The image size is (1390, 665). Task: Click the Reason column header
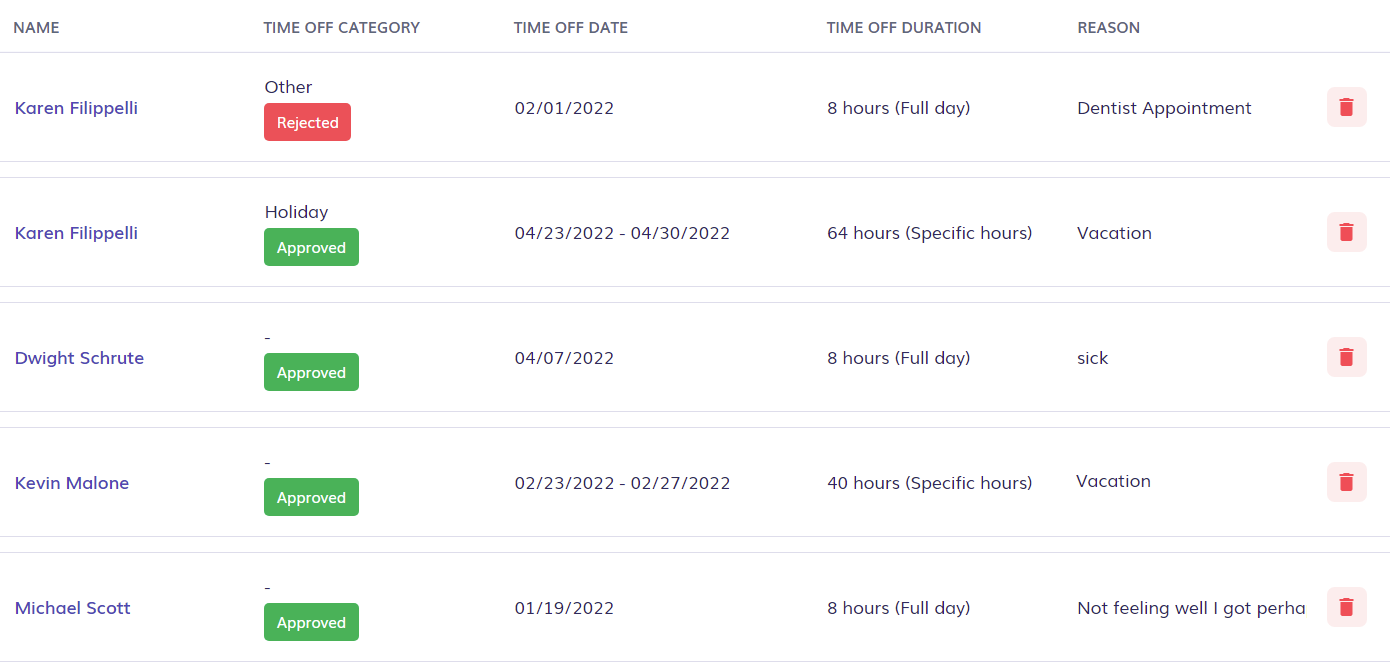1108,28
